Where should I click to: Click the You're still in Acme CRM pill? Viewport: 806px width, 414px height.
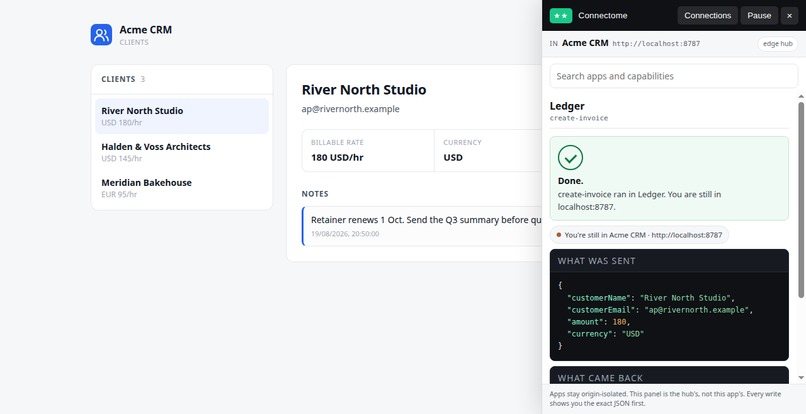click(639, 235)
